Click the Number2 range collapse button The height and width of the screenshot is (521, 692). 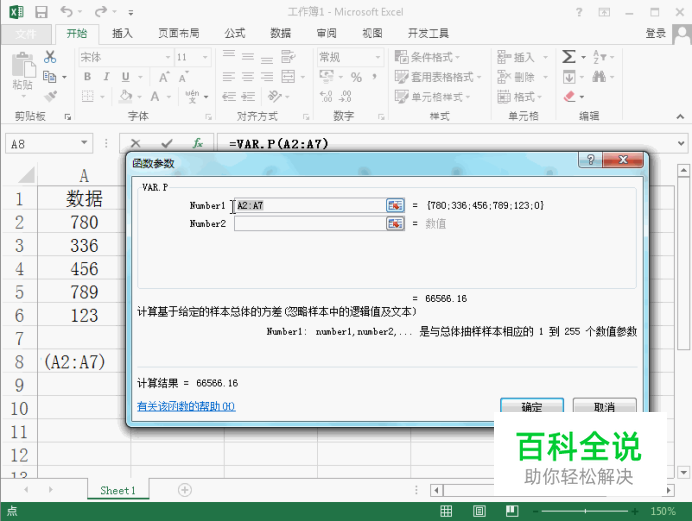coord(395,224)
